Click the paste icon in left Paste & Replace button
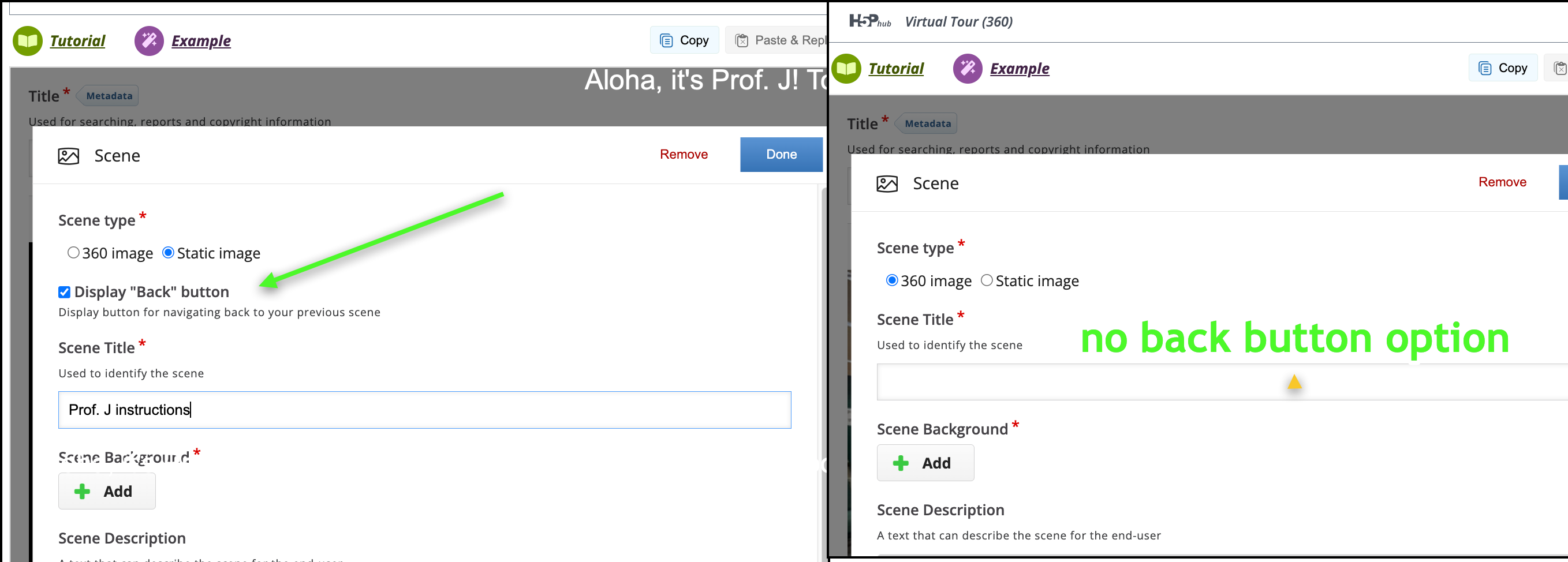The image size is (1568, 562). (x=742, y=41)
